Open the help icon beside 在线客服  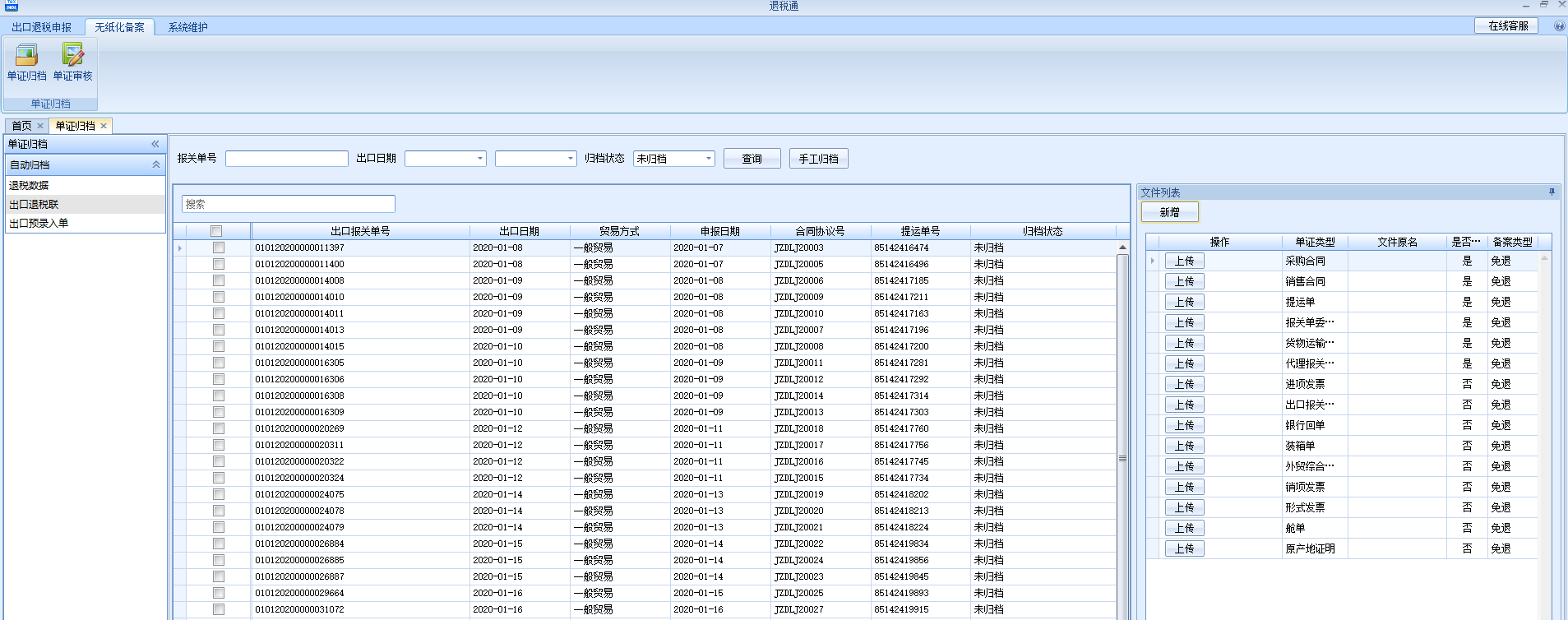[1559, 25]
